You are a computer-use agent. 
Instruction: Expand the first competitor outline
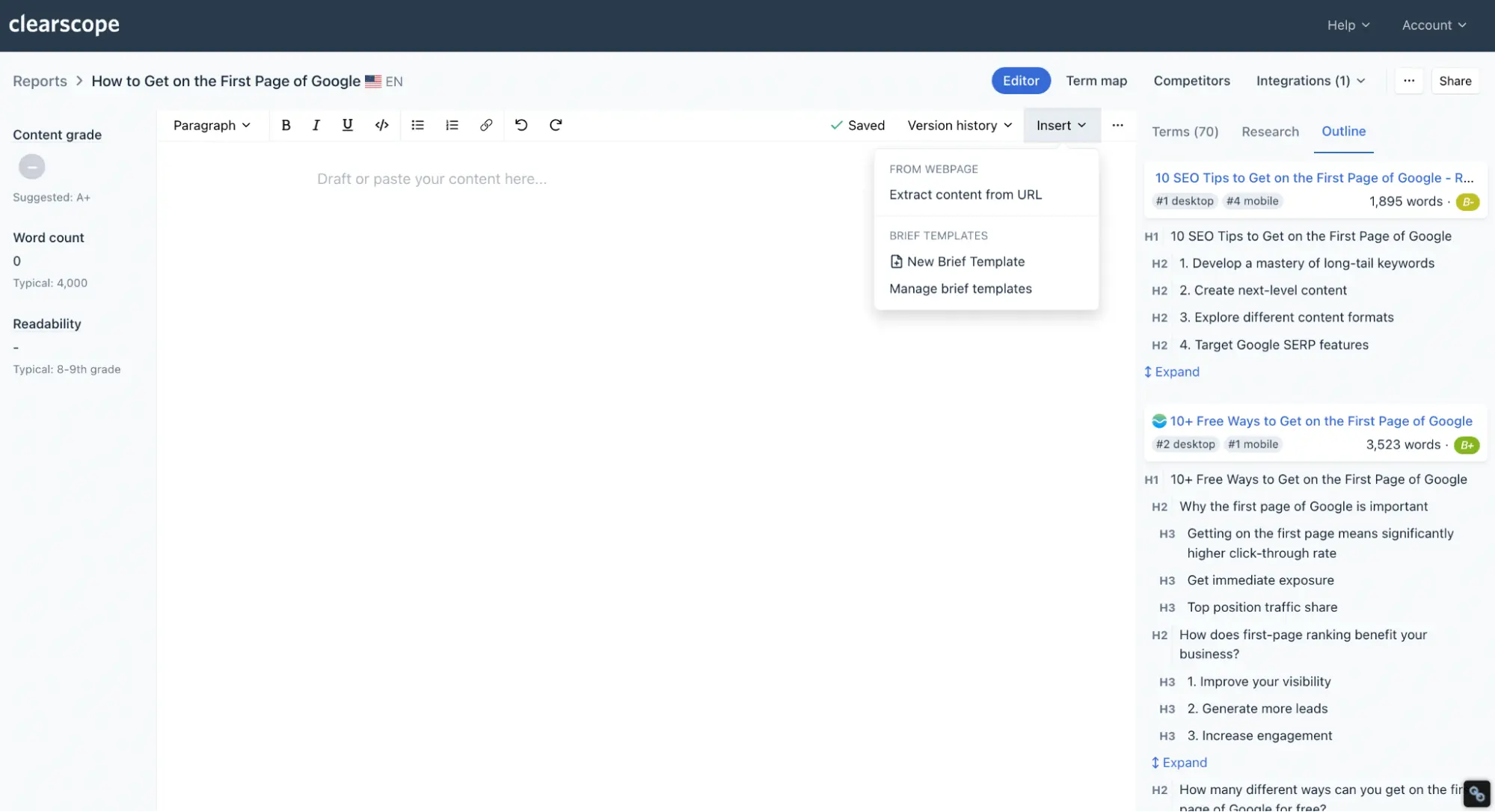[x=1172, y=372]
